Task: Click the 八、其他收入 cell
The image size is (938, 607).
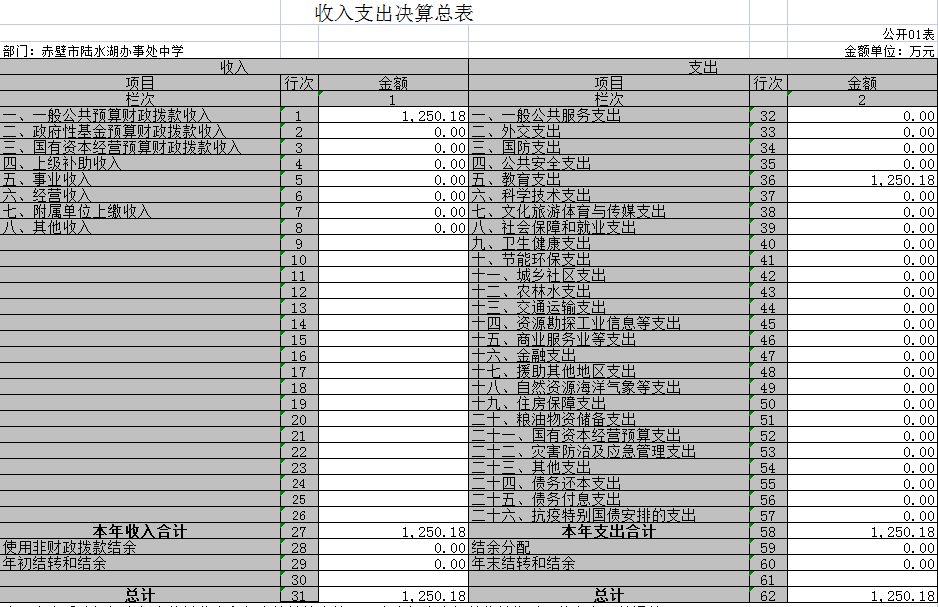Action: [x=140, y=227]
